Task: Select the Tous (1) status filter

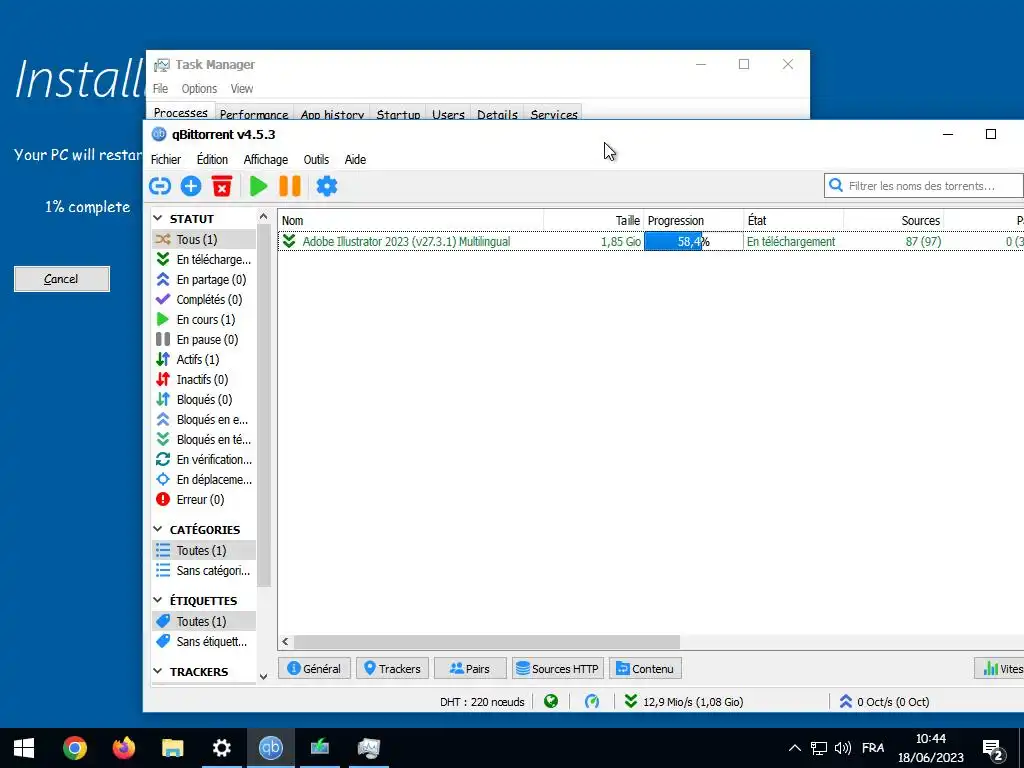Action: click(x=204, y=240)
